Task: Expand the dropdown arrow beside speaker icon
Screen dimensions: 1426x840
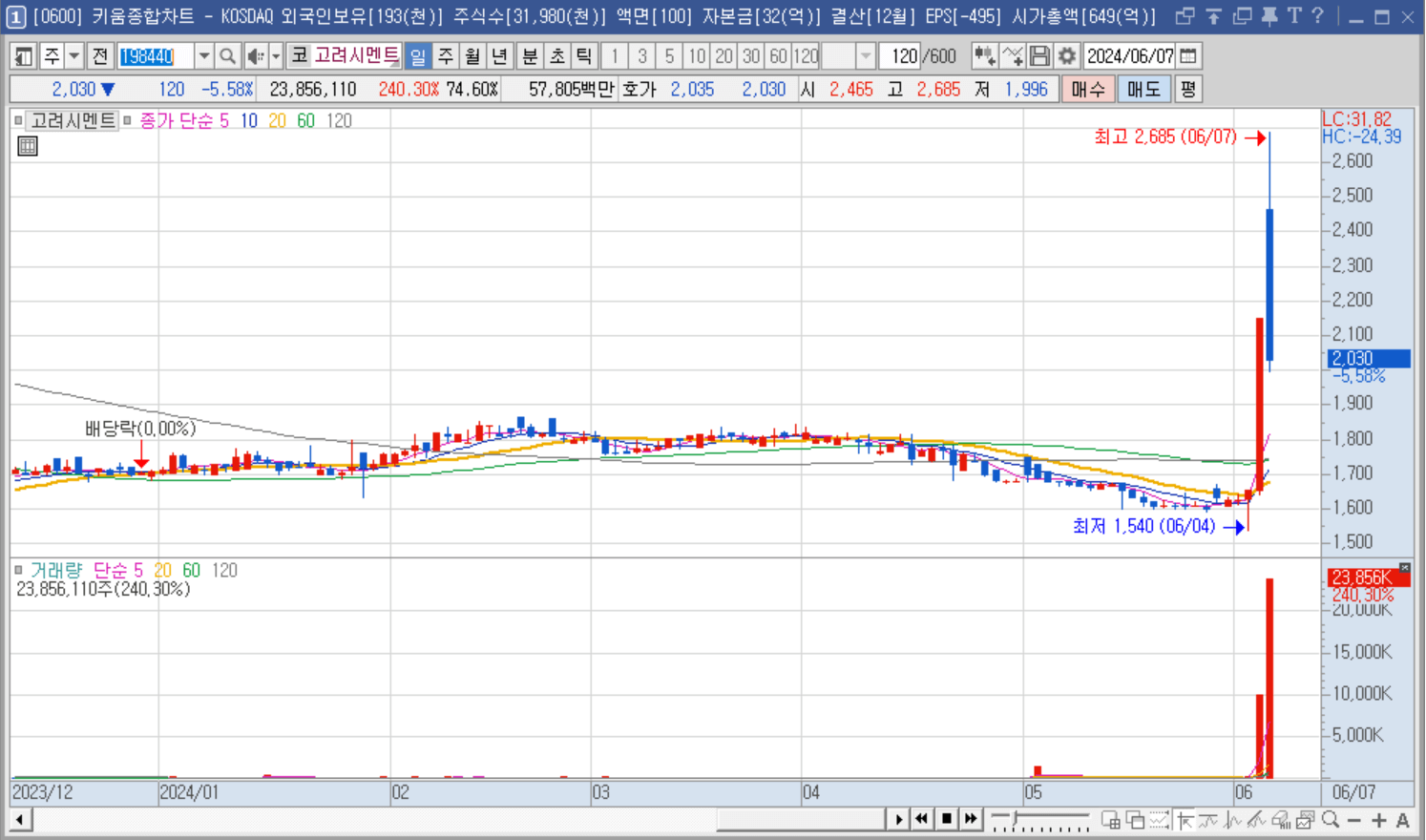Action: [276, 56]
